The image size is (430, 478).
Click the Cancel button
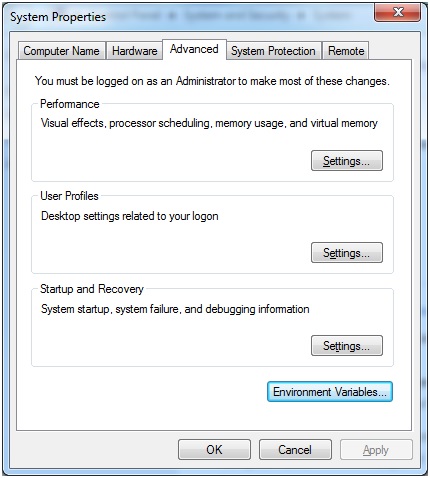295,450
